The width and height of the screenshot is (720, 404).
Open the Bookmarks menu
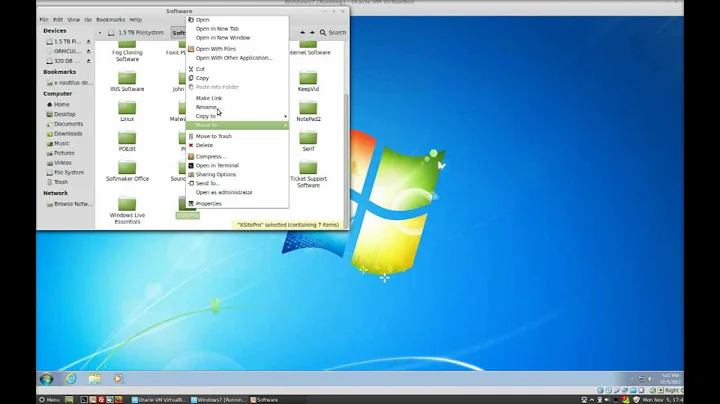click(x=111, y=20)
